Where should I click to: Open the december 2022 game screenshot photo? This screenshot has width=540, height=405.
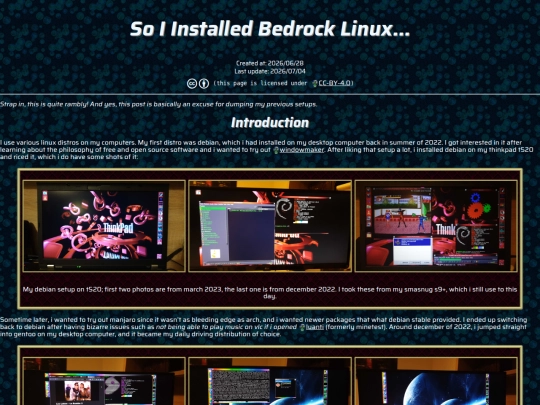coord(436,226)
